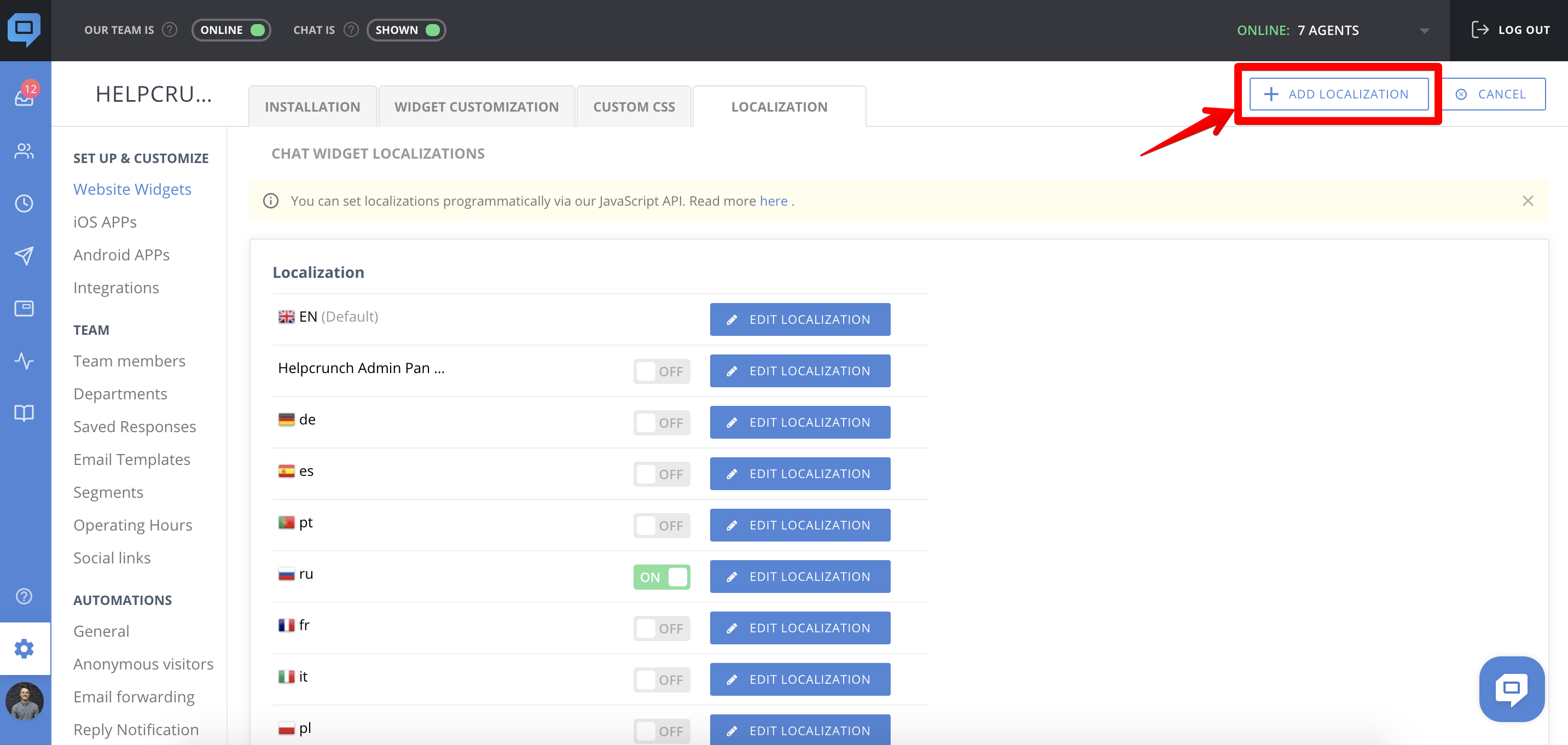Image resolution: width=1568 pixels, height=745 pixels.
Task: Open the floating chat widget bubble
Action: [x=1512, y=689]
